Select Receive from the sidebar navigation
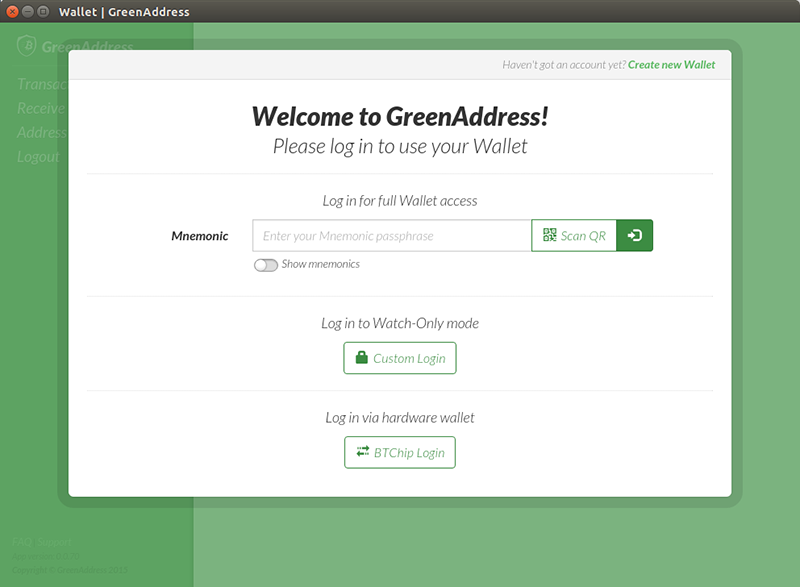The height and width of the screenshot is (587, 800). (x=40, y=108)
